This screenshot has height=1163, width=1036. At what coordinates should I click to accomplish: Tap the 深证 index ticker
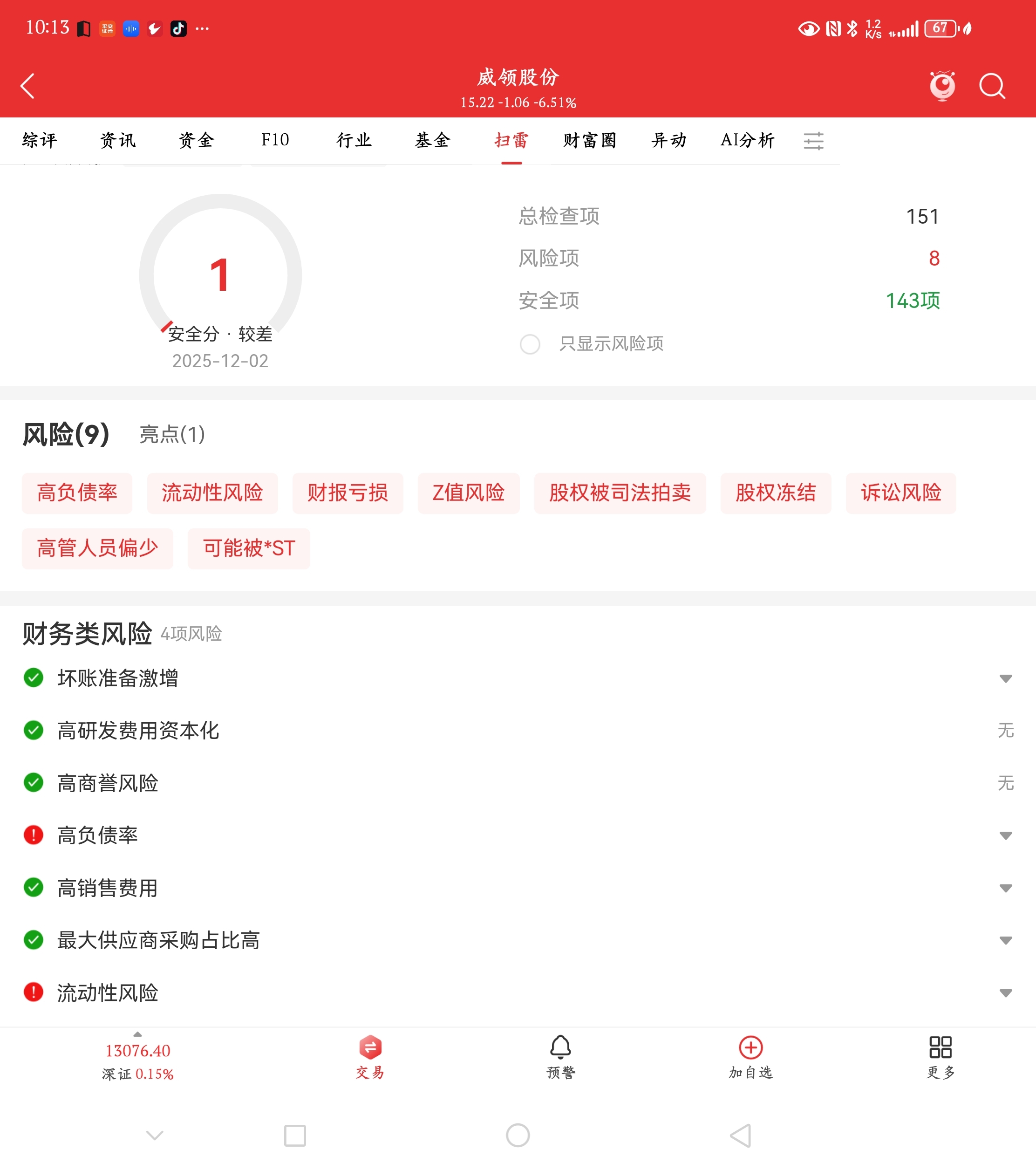point(138,1062)
